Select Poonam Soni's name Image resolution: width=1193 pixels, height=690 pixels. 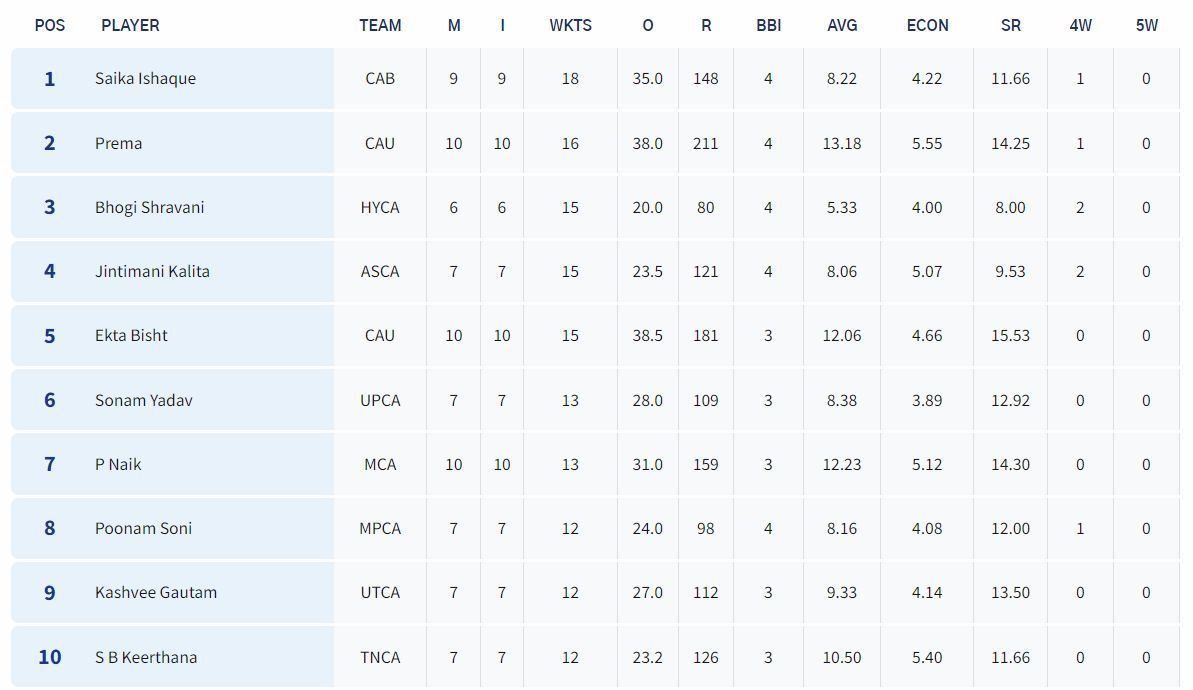coord(143,528)
